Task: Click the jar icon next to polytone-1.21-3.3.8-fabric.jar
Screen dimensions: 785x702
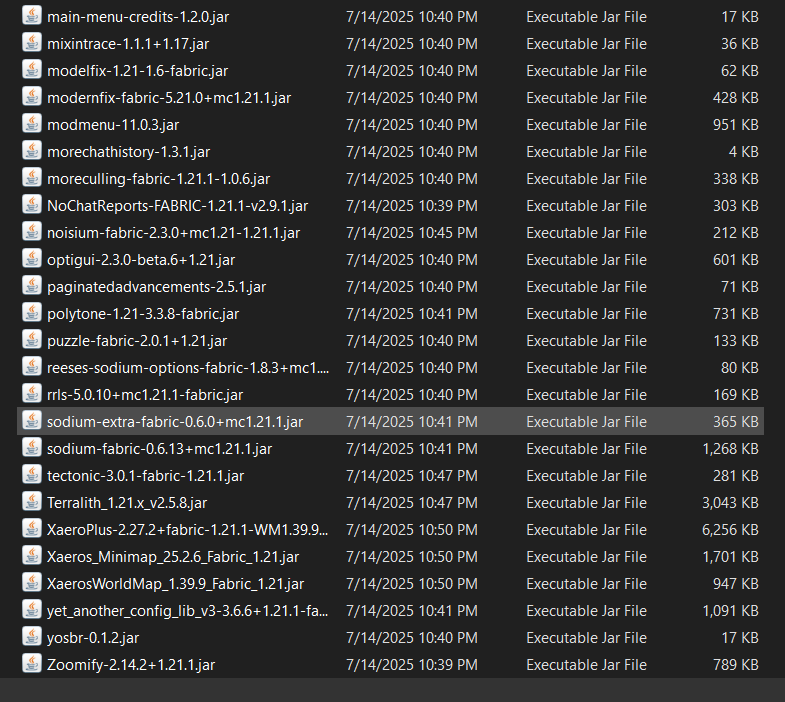Action: point(32,313)
